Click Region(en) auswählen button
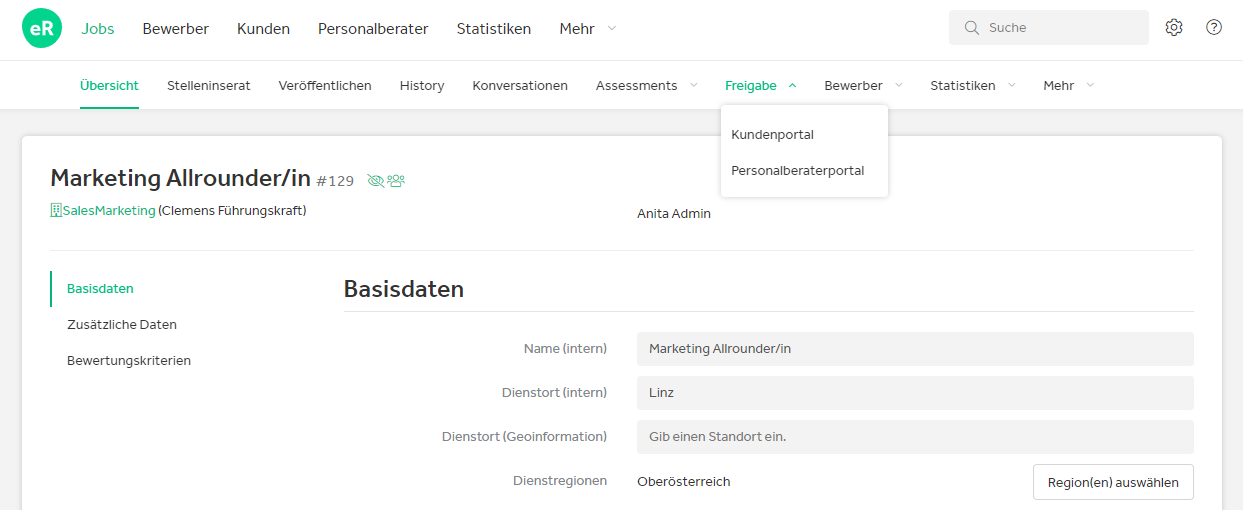 click(x=1113, y=482)
